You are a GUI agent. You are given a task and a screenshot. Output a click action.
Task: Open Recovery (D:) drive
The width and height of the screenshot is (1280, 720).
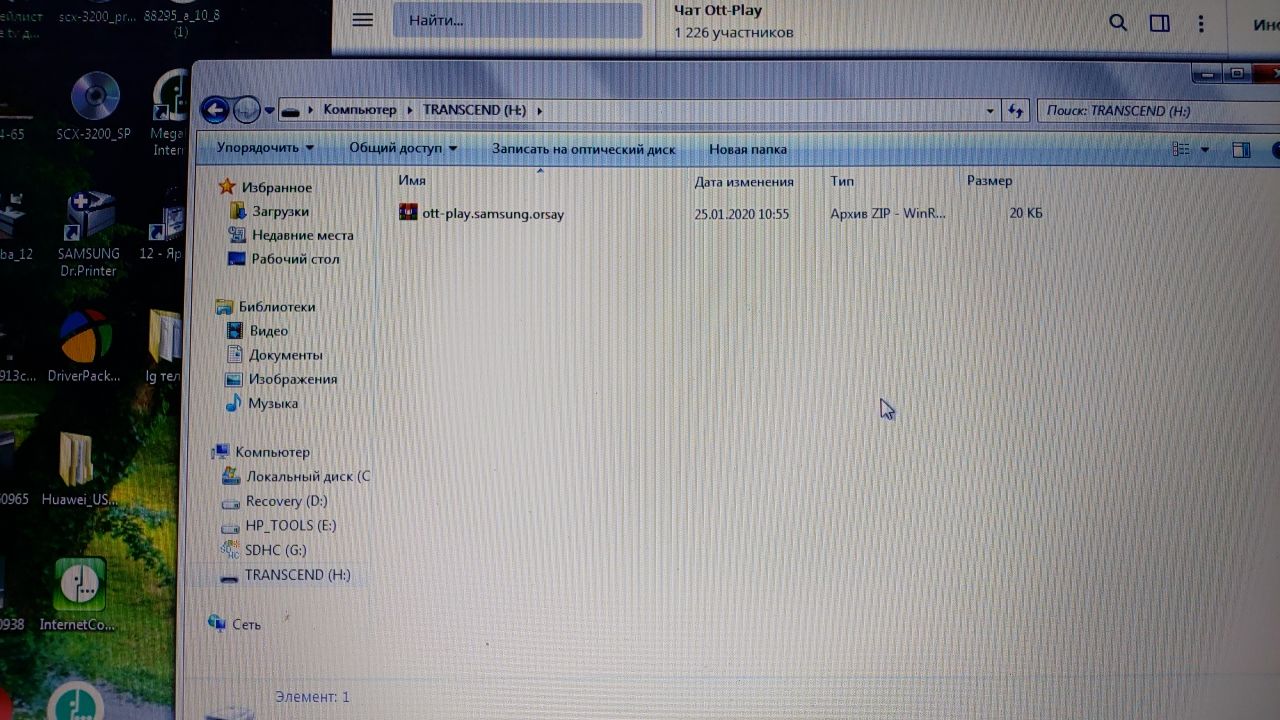286,501
